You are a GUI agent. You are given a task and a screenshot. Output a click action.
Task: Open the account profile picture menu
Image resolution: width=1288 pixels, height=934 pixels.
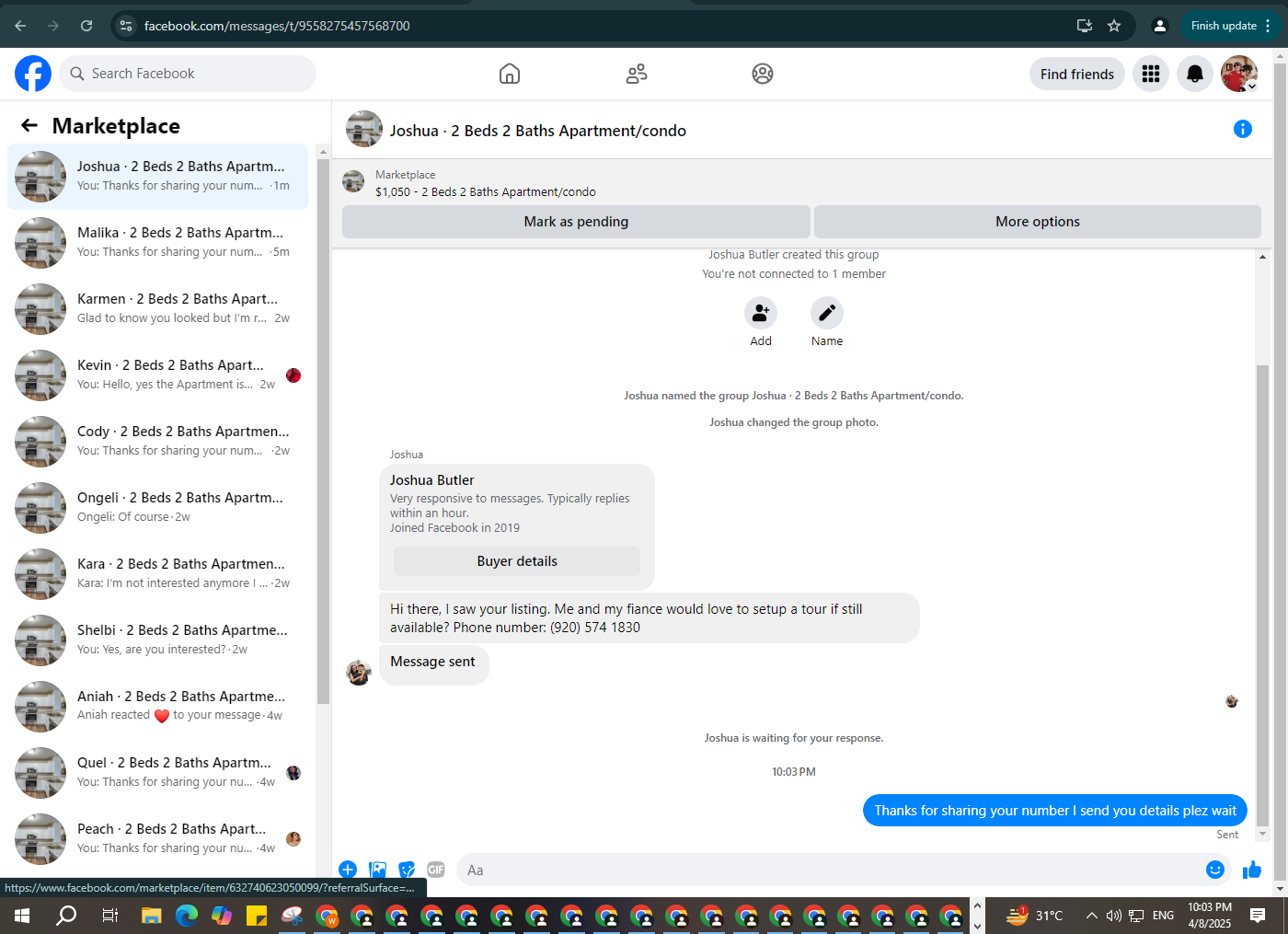pos(1239,74)
